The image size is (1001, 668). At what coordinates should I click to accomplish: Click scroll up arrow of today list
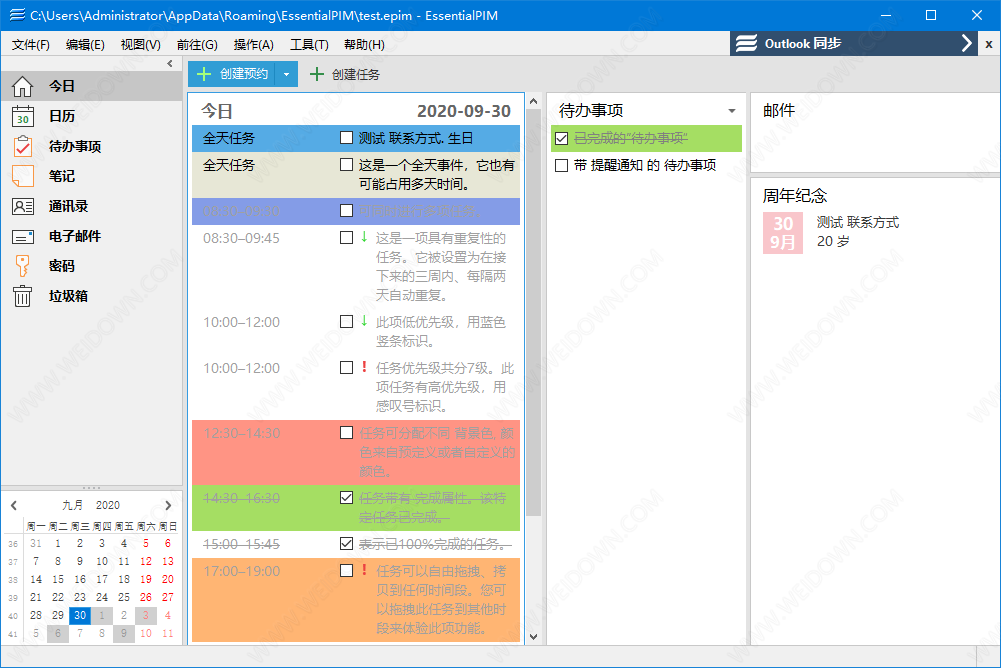(x=534, y=102)
